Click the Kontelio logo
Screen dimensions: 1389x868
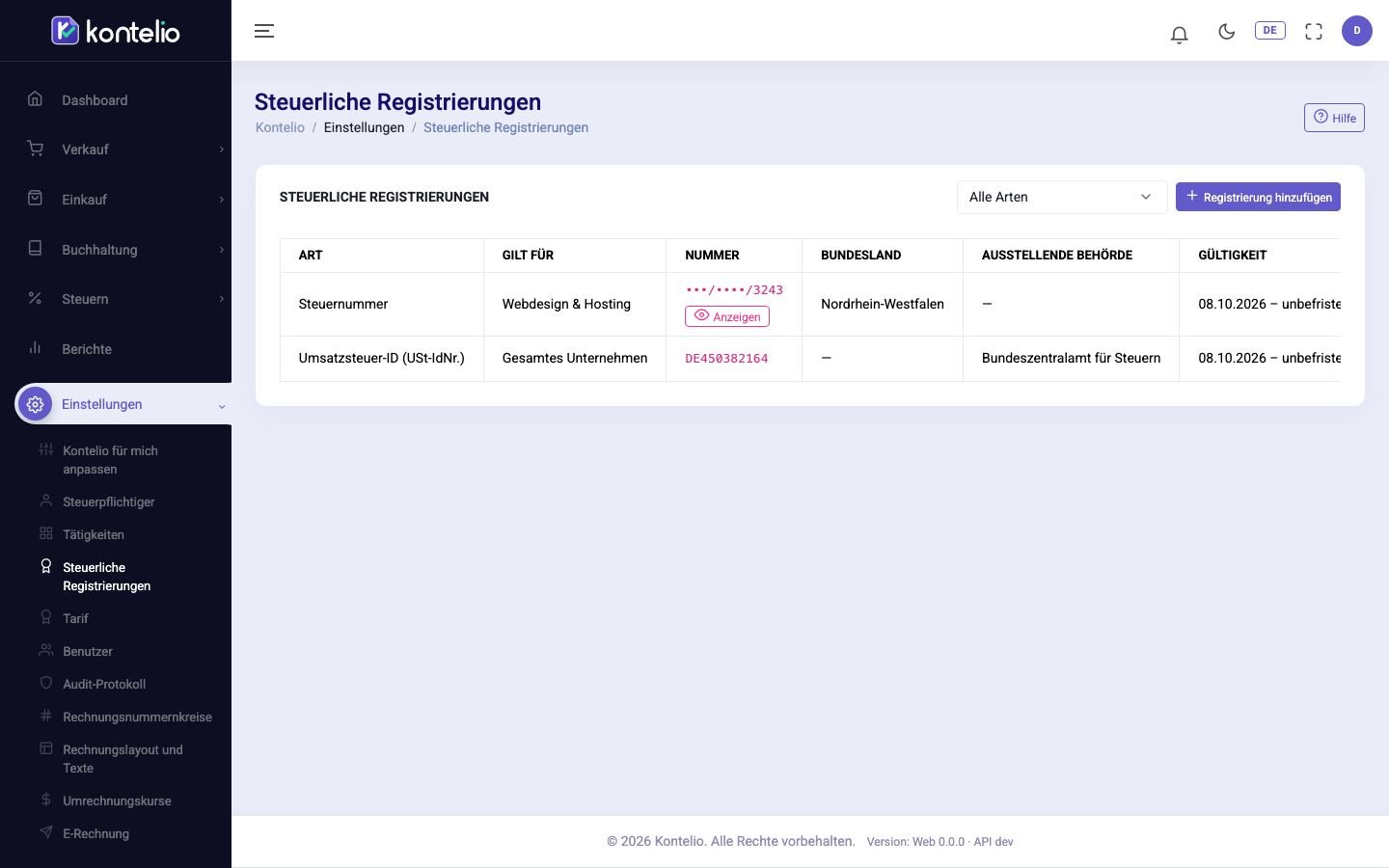pos(116,31)
